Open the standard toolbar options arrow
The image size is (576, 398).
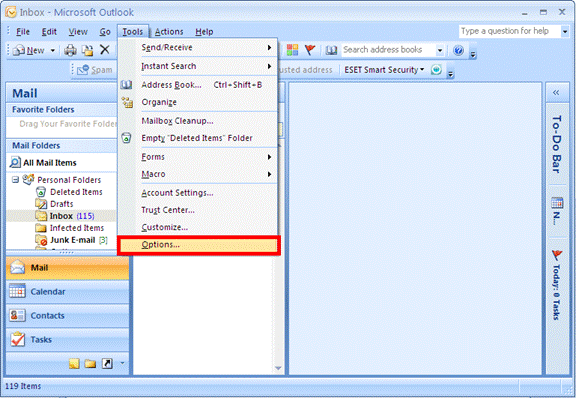473,54
